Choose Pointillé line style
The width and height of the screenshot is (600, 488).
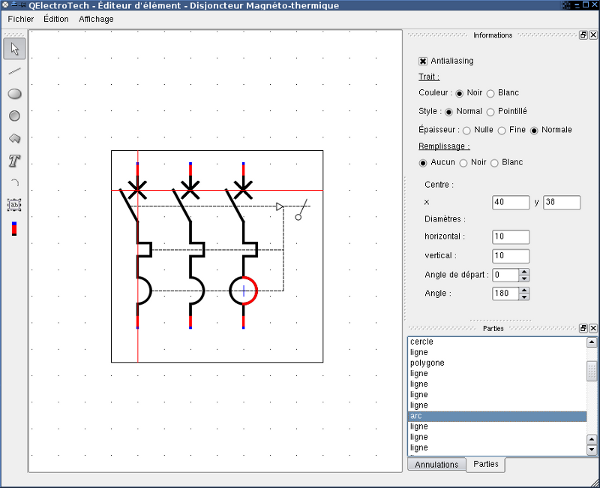click(491, 112)
